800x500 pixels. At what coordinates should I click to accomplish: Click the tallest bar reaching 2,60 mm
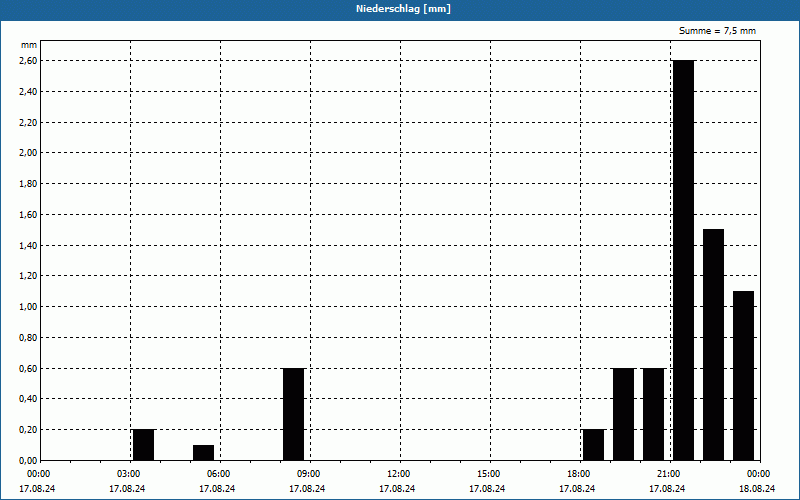(684, 260)
